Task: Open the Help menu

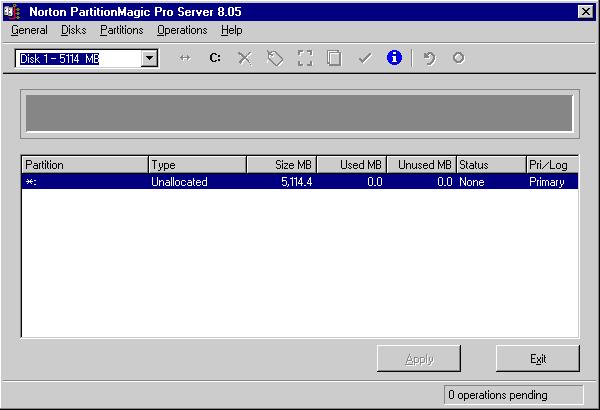Action: [x=232, y=30]
